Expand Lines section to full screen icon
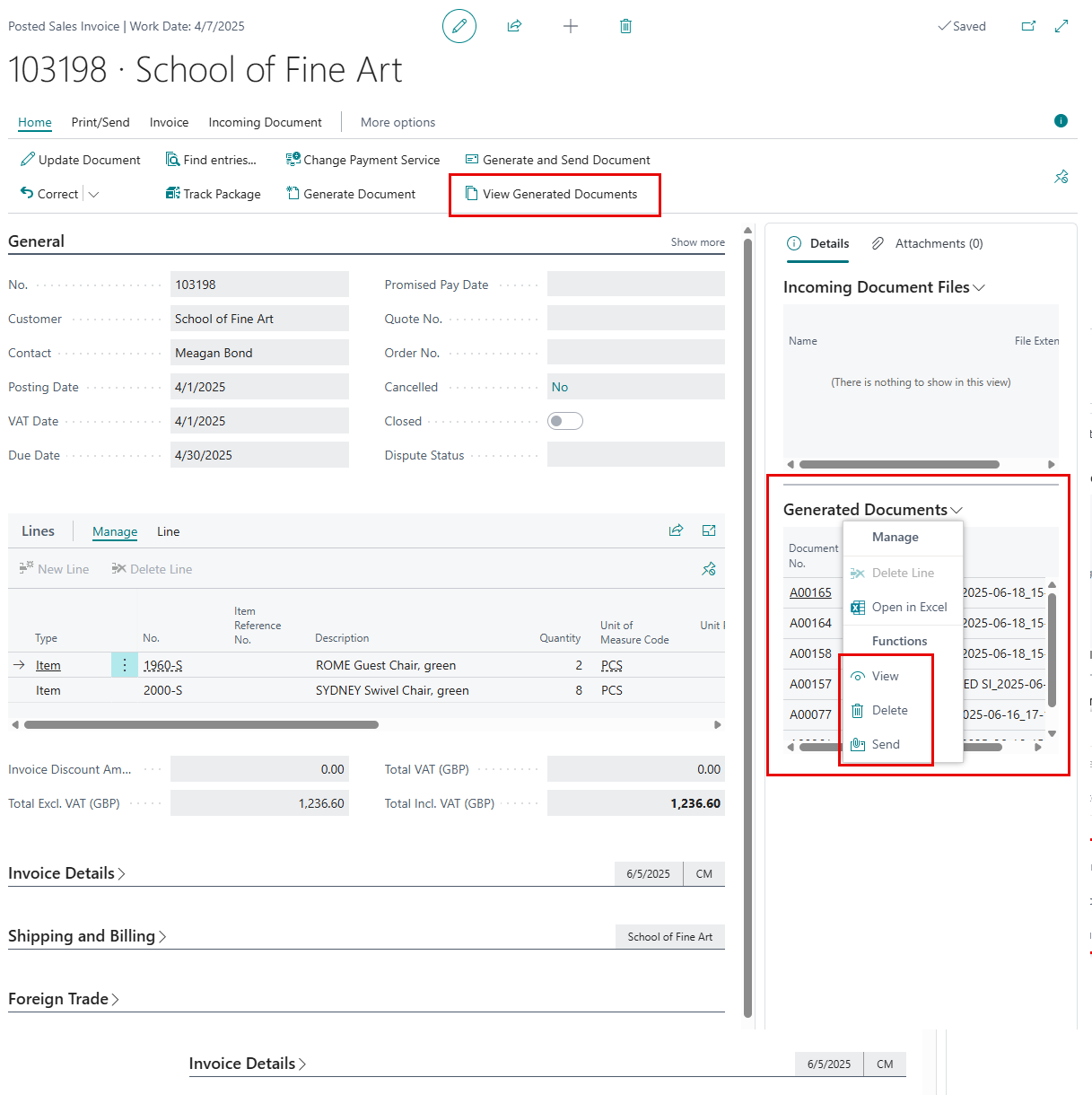 709,530
